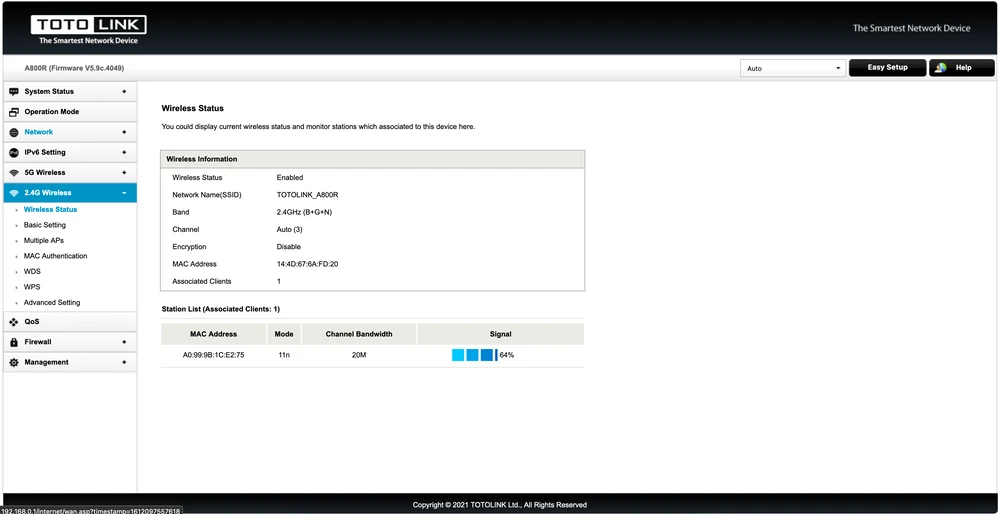This screenshot has height=514, width=1000.
Task: Click the Mode column header
Action: (284, 334)
